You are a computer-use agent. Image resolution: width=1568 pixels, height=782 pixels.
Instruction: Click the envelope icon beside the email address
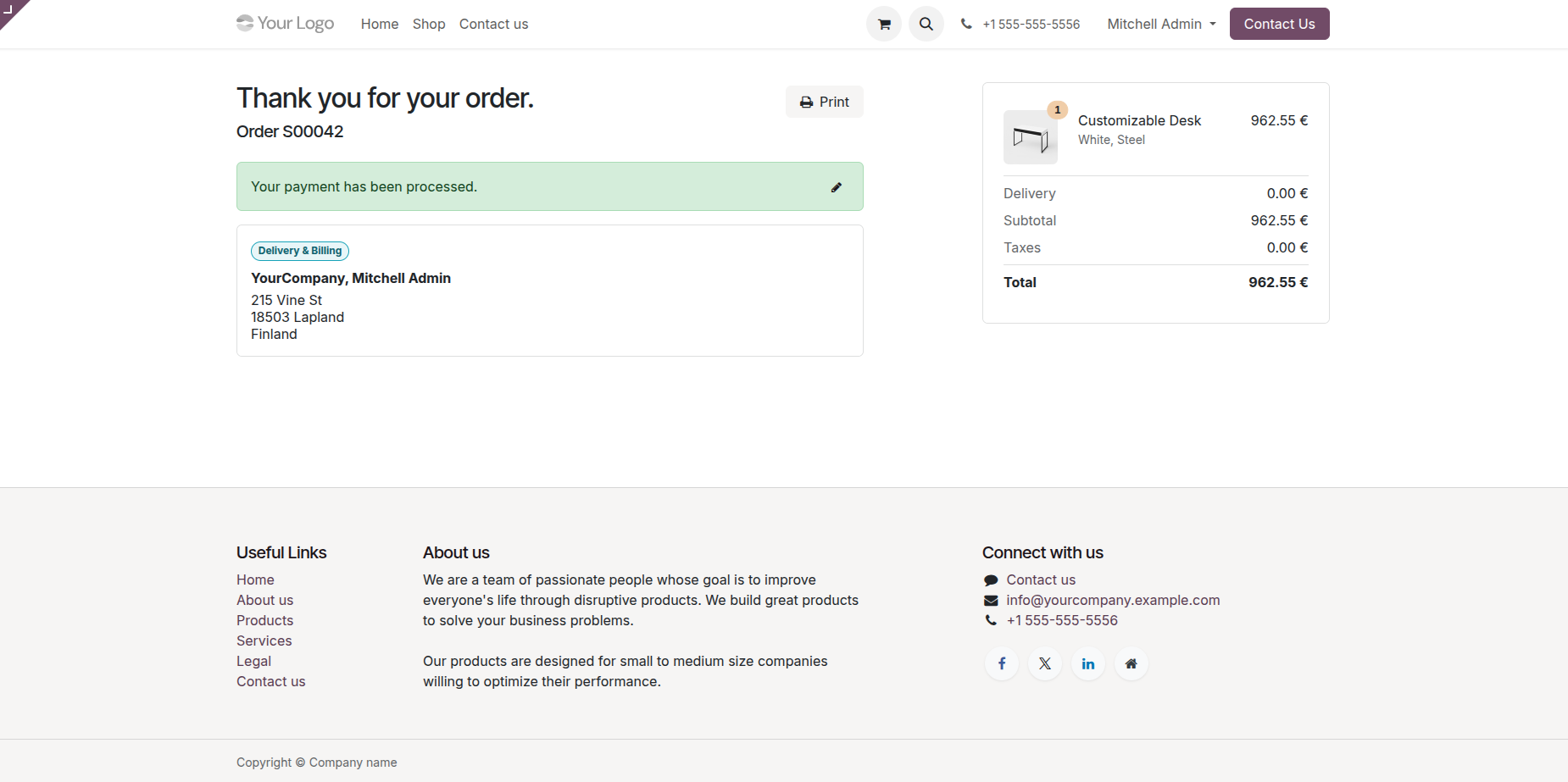991,600
